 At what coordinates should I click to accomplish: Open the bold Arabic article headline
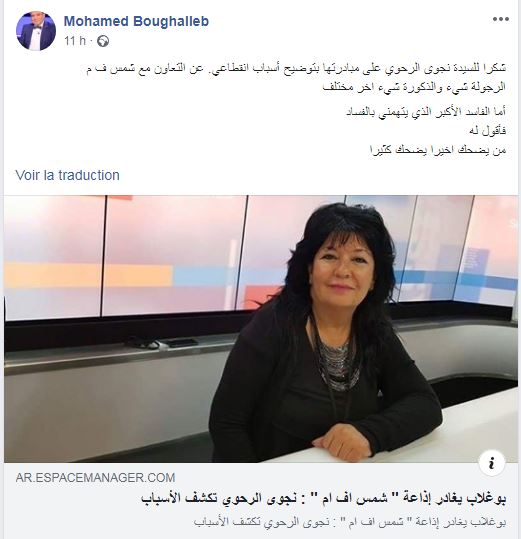324,498
